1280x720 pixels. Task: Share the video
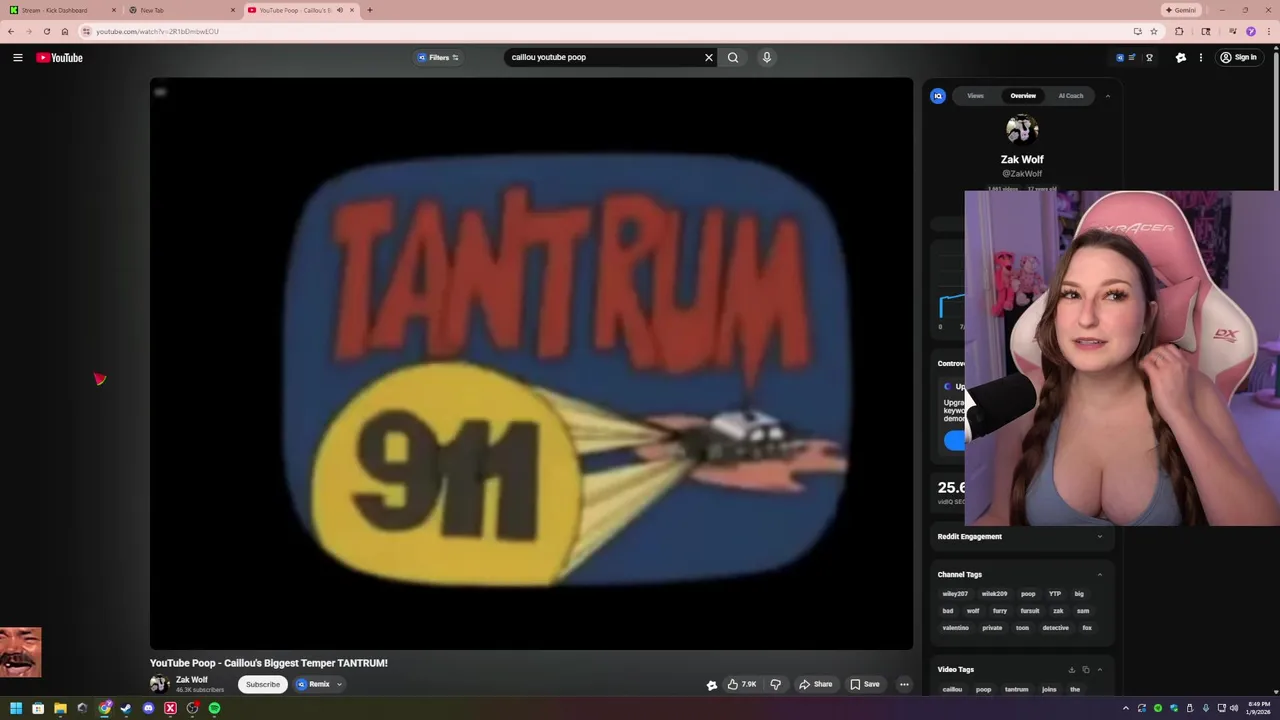point(815,685)
